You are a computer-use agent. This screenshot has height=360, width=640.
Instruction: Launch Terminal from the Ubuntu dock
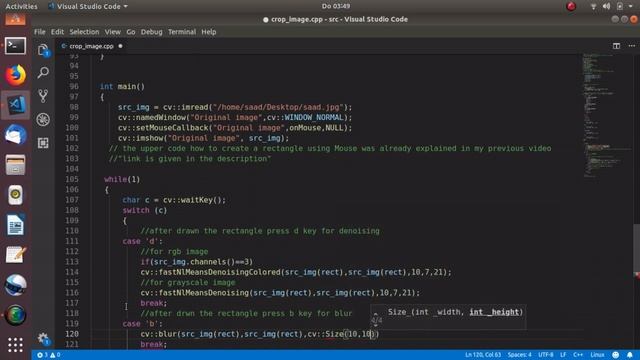click(x=16, y=46)
